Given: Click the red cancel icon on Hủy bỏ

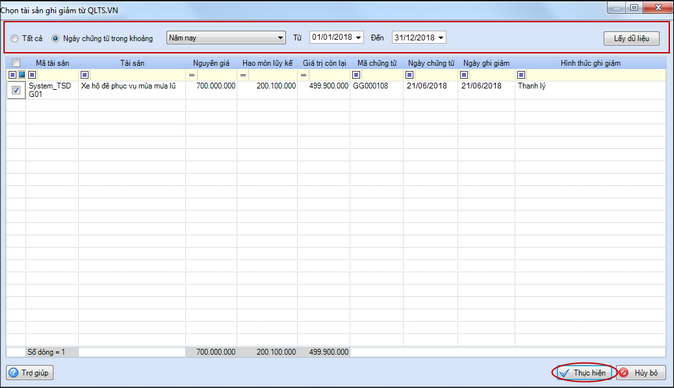Looking at the screenshot, I should (x=624, y=373).
